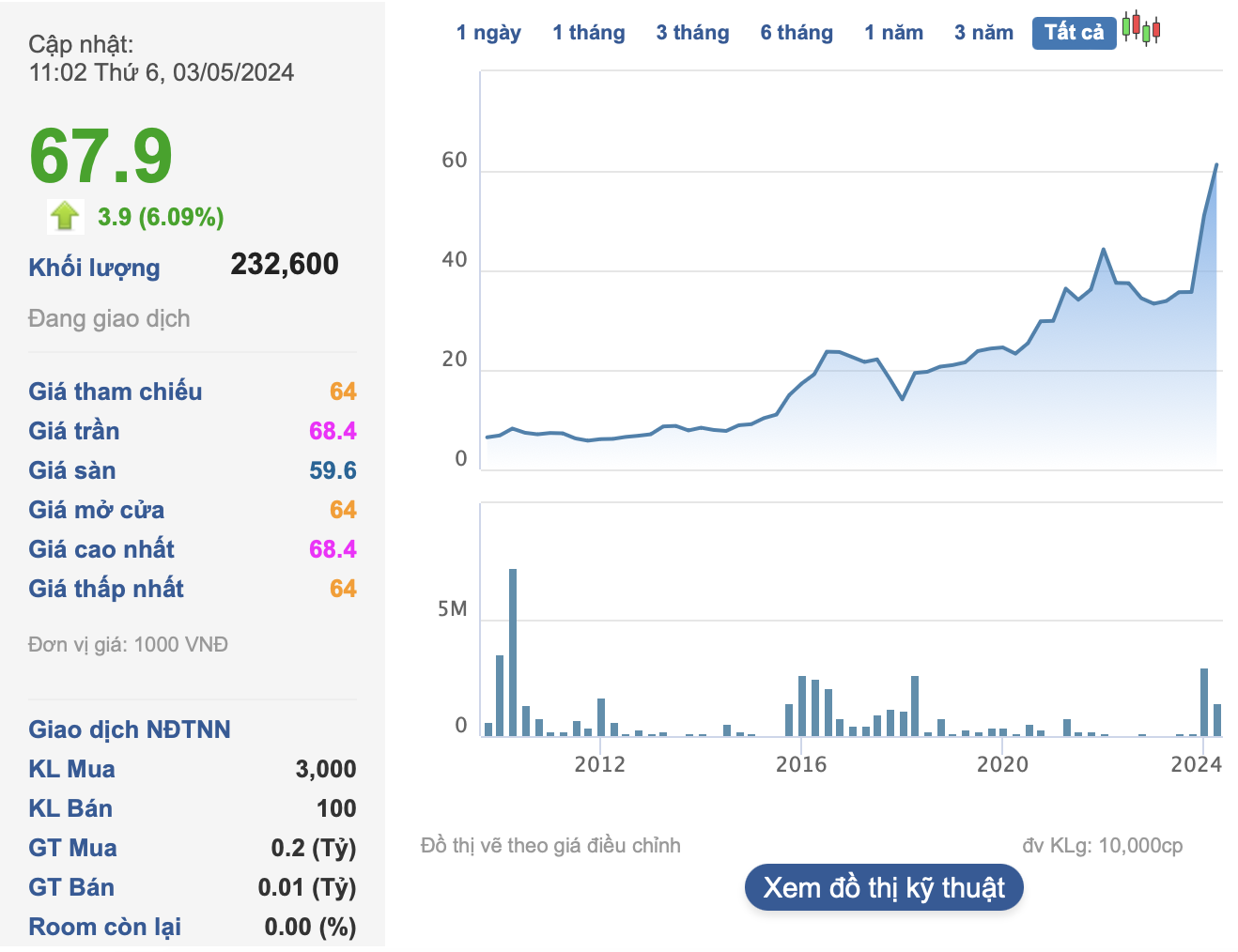The image size is (1238, 952).
Task: Show the '3 tháng' chart period
Action: [692, 33]
